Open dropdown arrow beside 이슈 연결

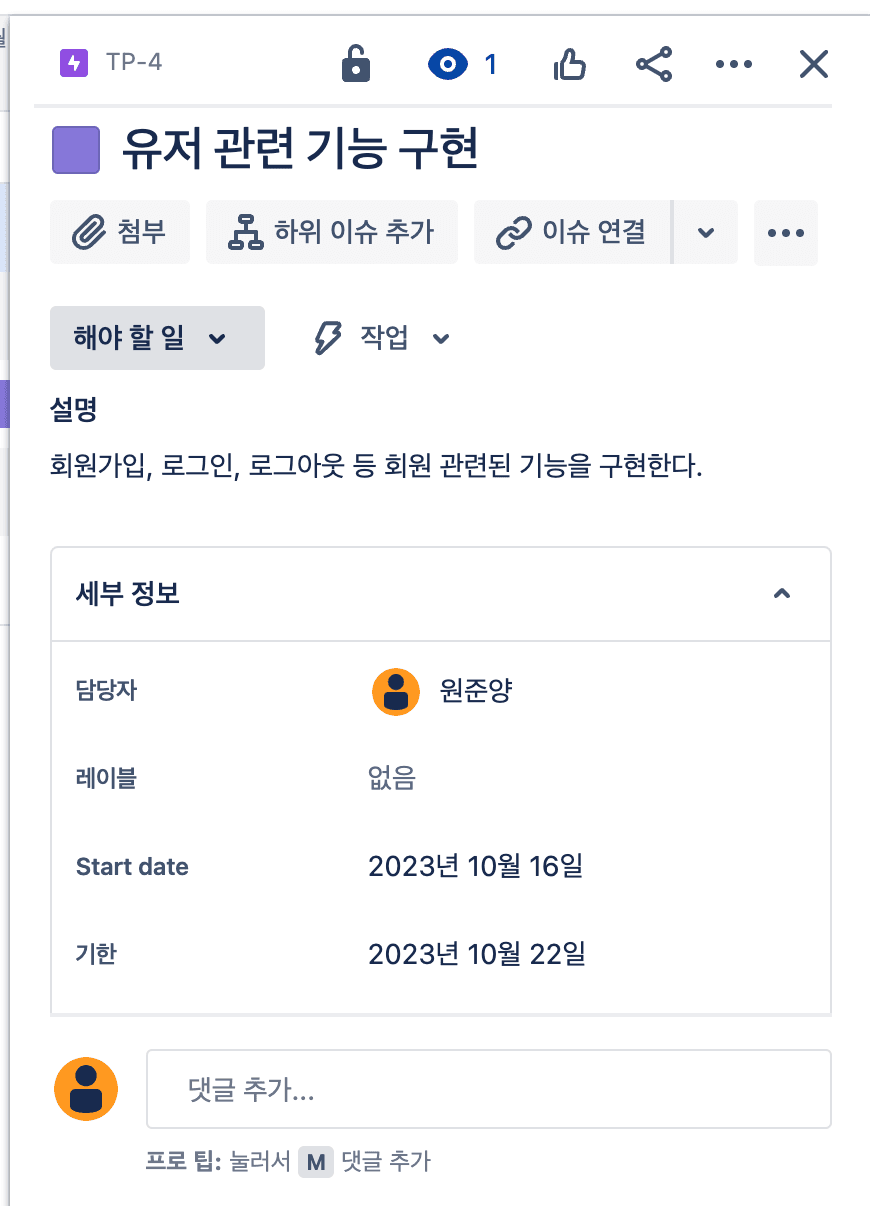tap(706, 232)
